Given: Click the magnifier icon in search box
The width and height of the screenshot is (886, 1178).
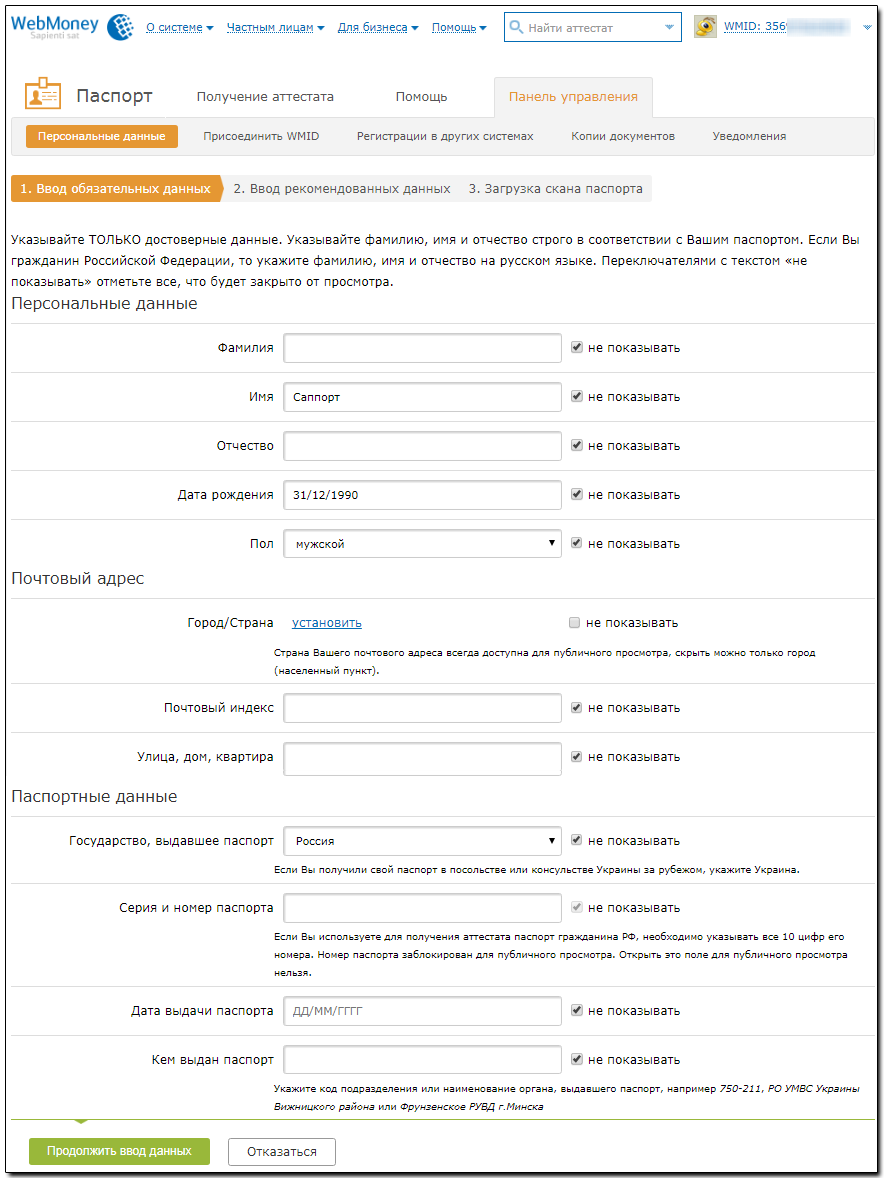Looking at the screenshot, I should click(516, 27).
